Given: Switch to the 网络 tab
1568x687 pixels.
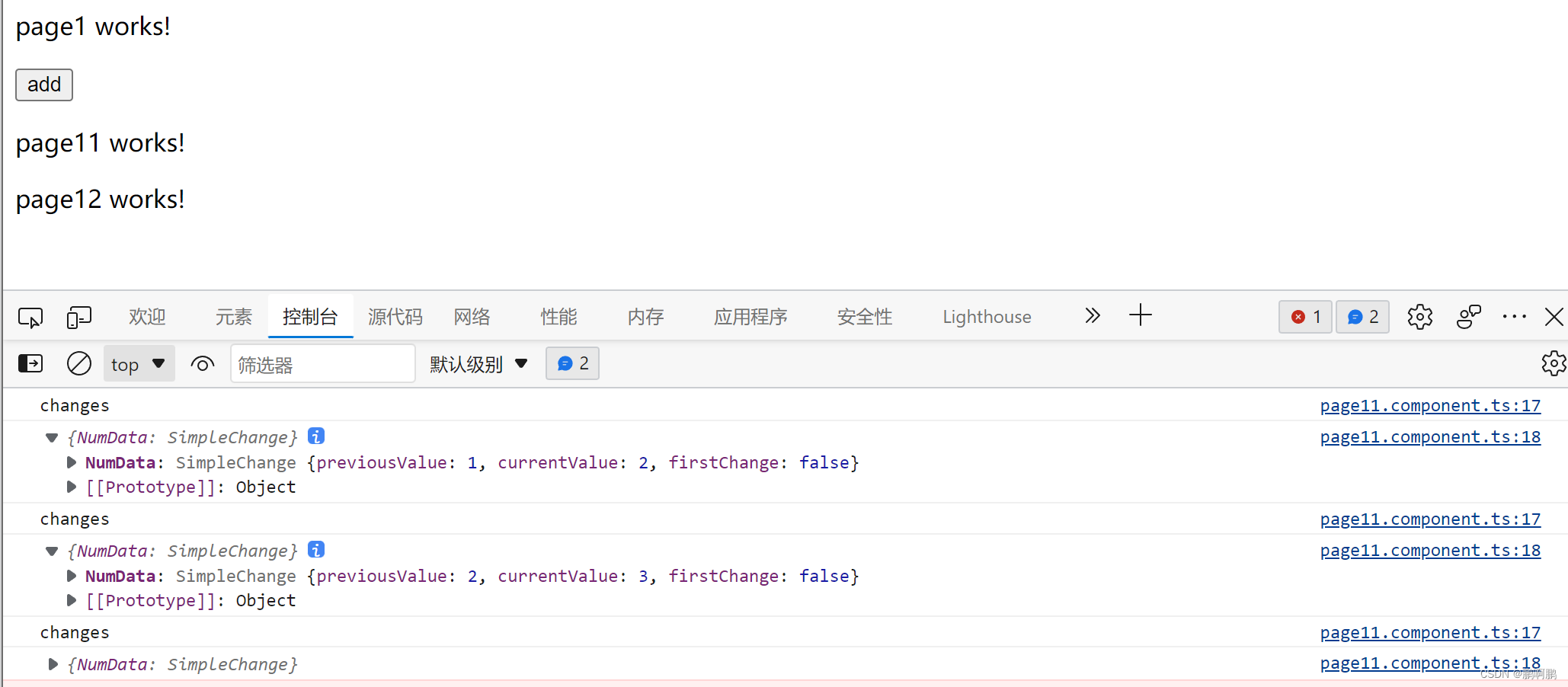Looking at the screenshot, I should pyautogui.click(x=471, y=317).
